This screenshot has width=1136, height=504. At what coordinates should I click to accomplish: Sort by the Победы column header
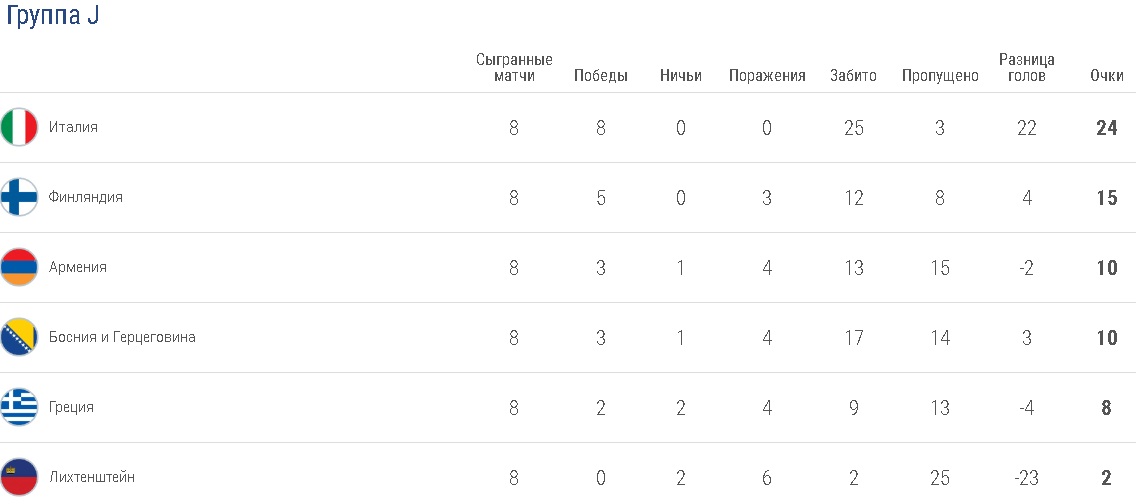[601, 76]
